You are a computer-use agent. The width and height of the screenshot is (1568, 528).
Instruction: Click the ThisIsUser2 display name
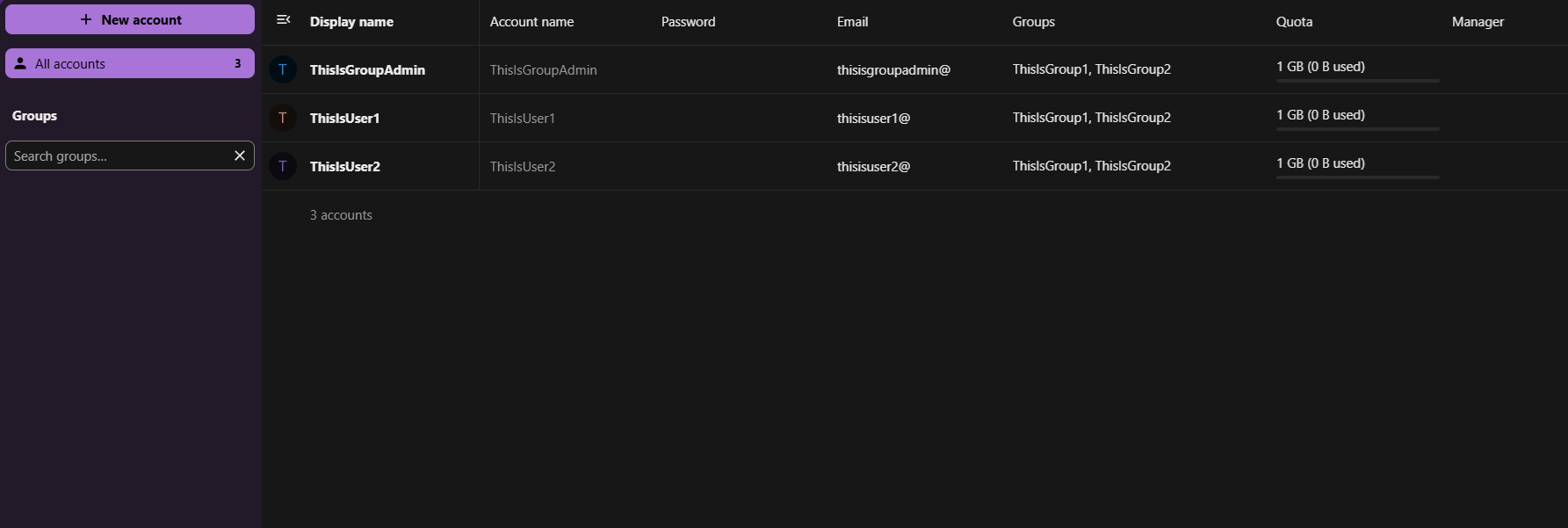pyautogui.click(x=344, y=167)
